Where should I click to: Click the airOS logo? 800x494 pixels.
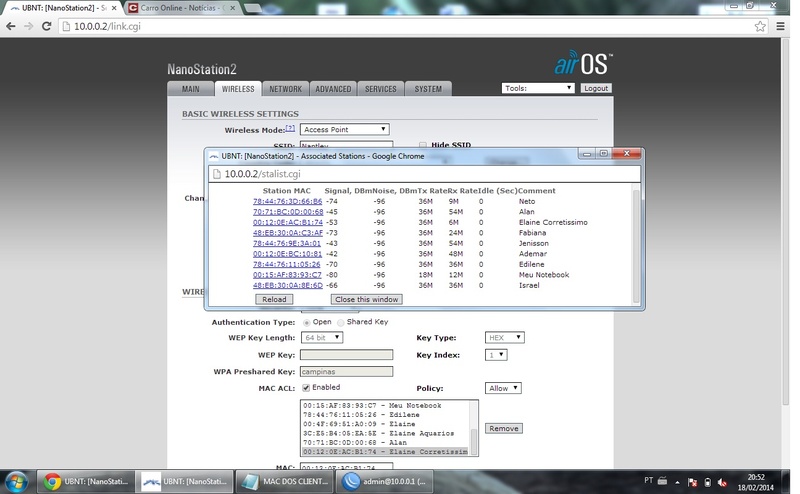pyautogui.click(x=583, y=63)
